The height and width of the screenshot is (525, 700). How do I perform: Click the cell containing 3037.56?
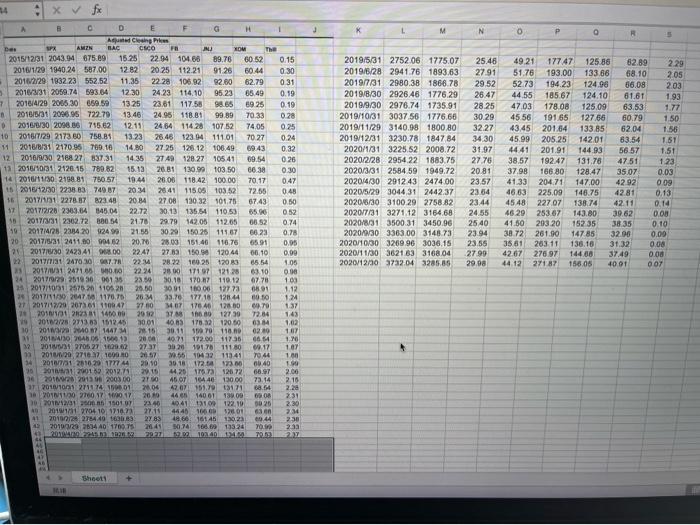coord(404,116)
